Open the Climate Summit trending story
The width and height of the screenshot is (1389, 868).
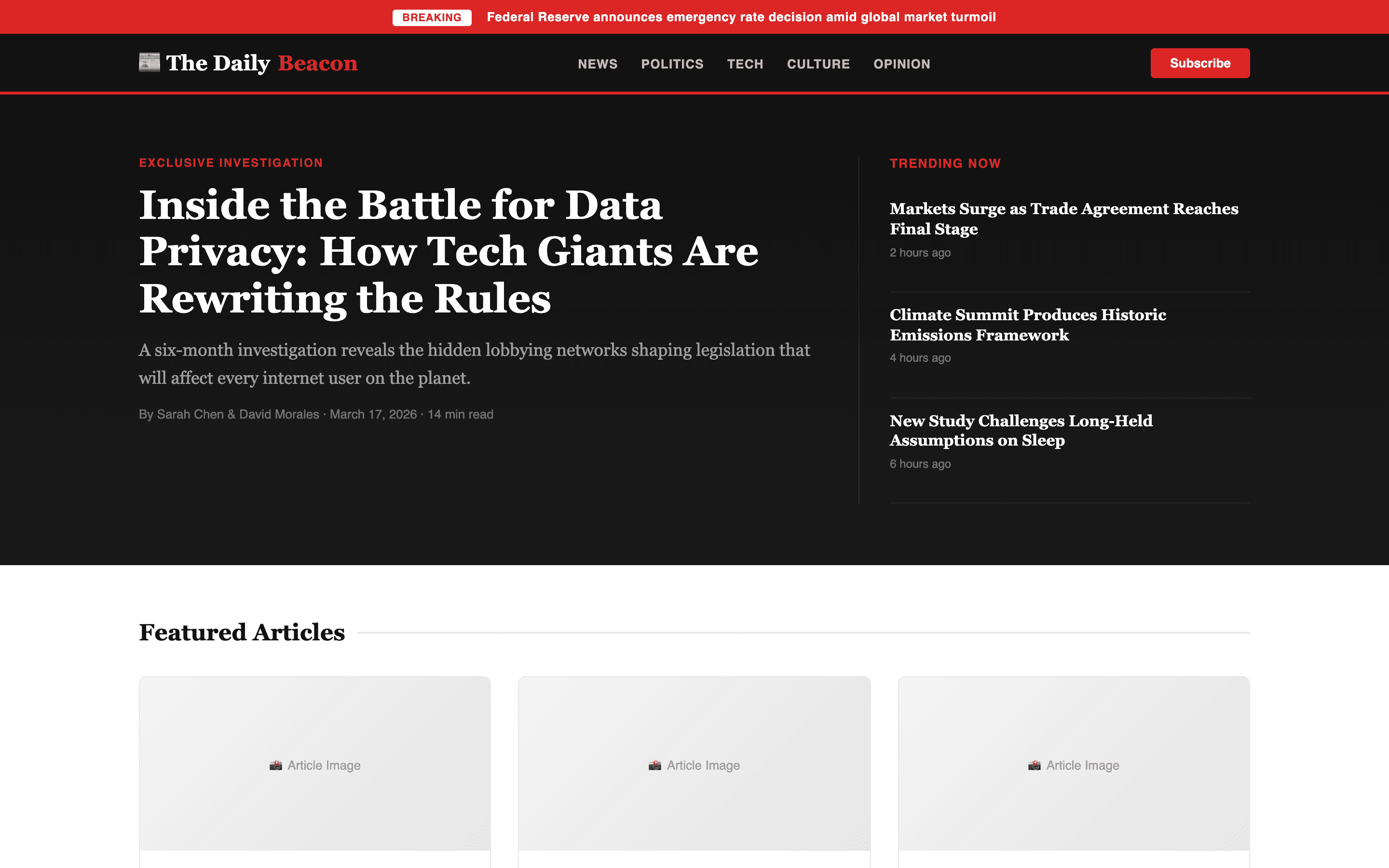tap(1027, 325)
